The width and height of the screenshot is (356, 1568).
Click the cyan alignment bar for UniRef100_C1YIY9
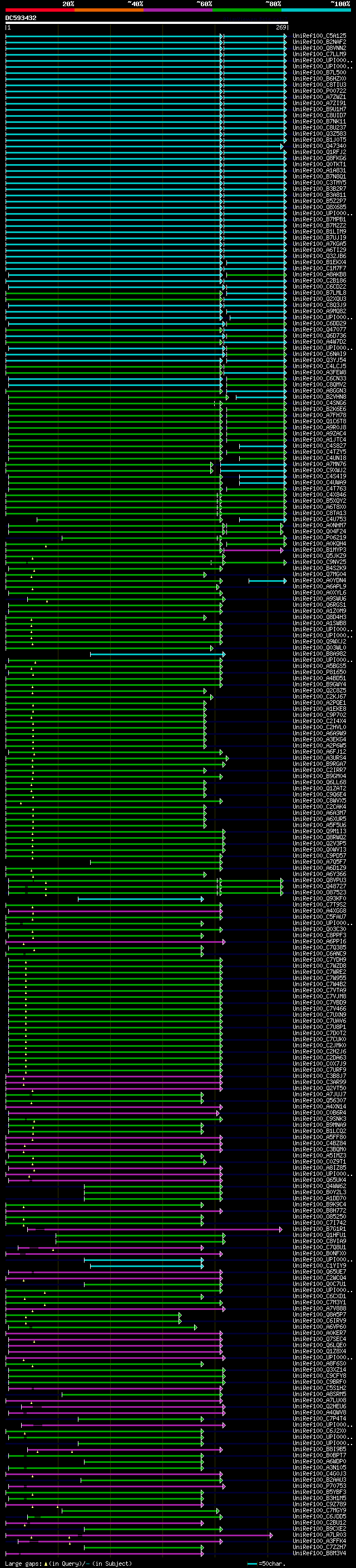[147, 1265]
